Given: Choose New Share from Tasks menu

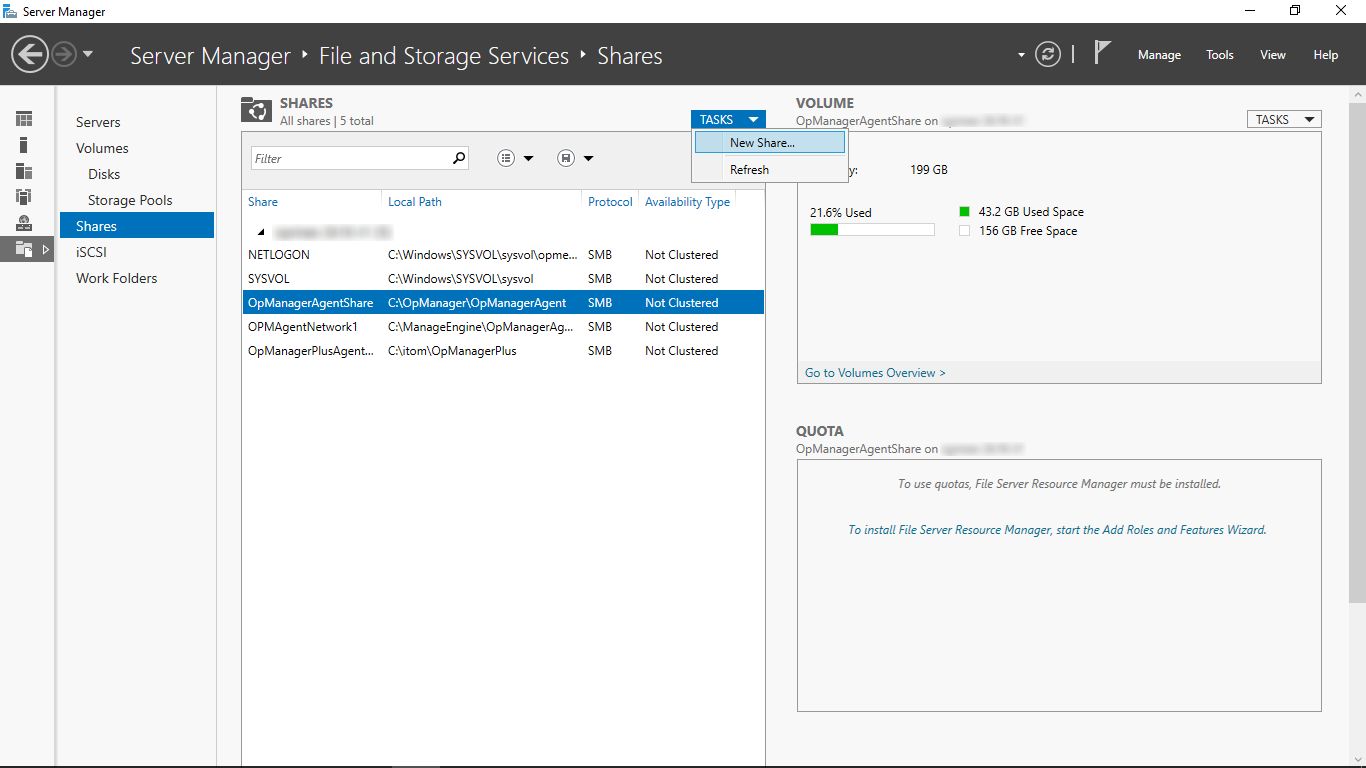Looking at the screenshot, I should (762, 143).
